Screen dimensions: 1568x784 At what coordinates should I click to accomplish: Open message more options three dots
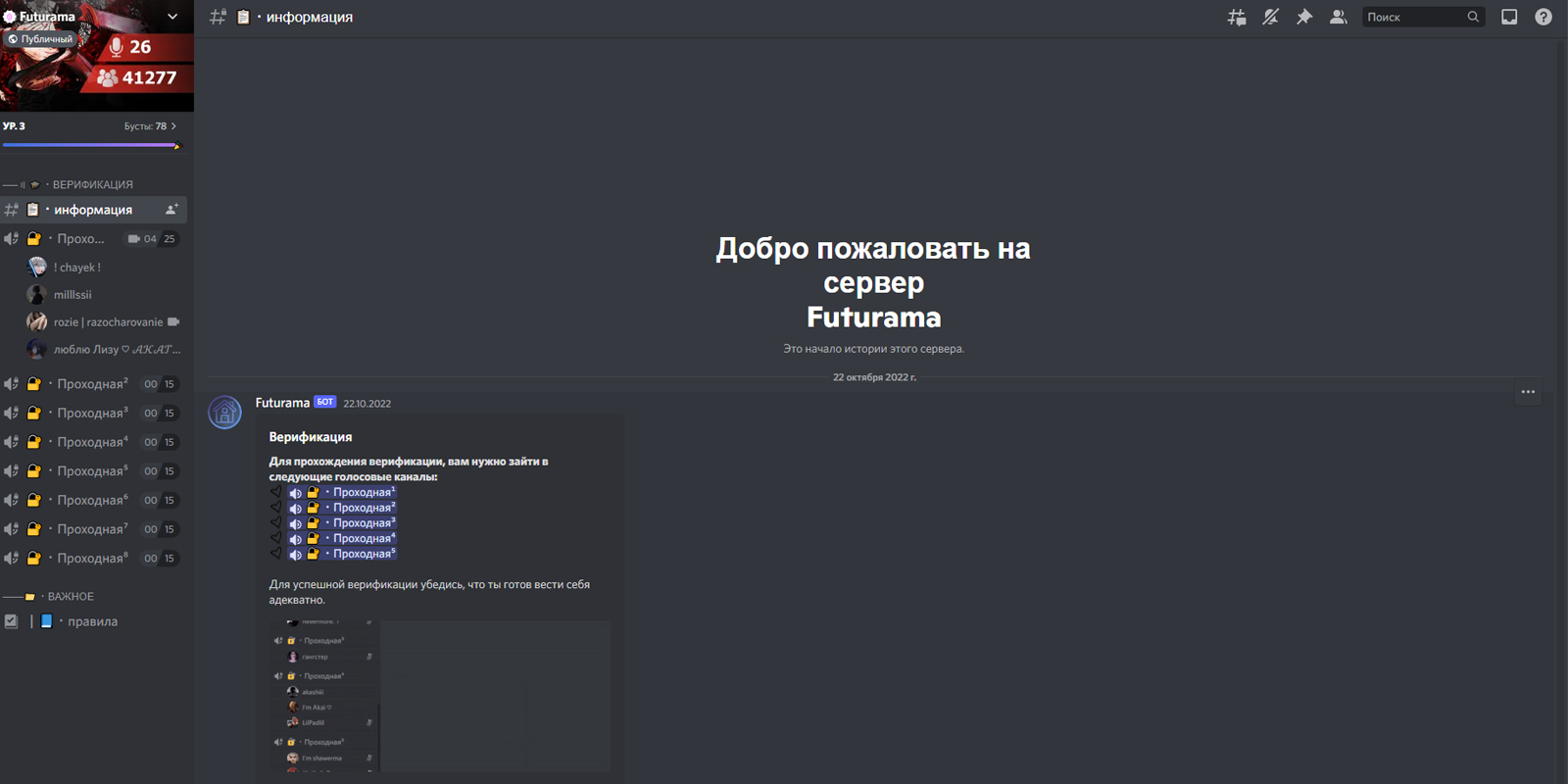(1528, 392)
